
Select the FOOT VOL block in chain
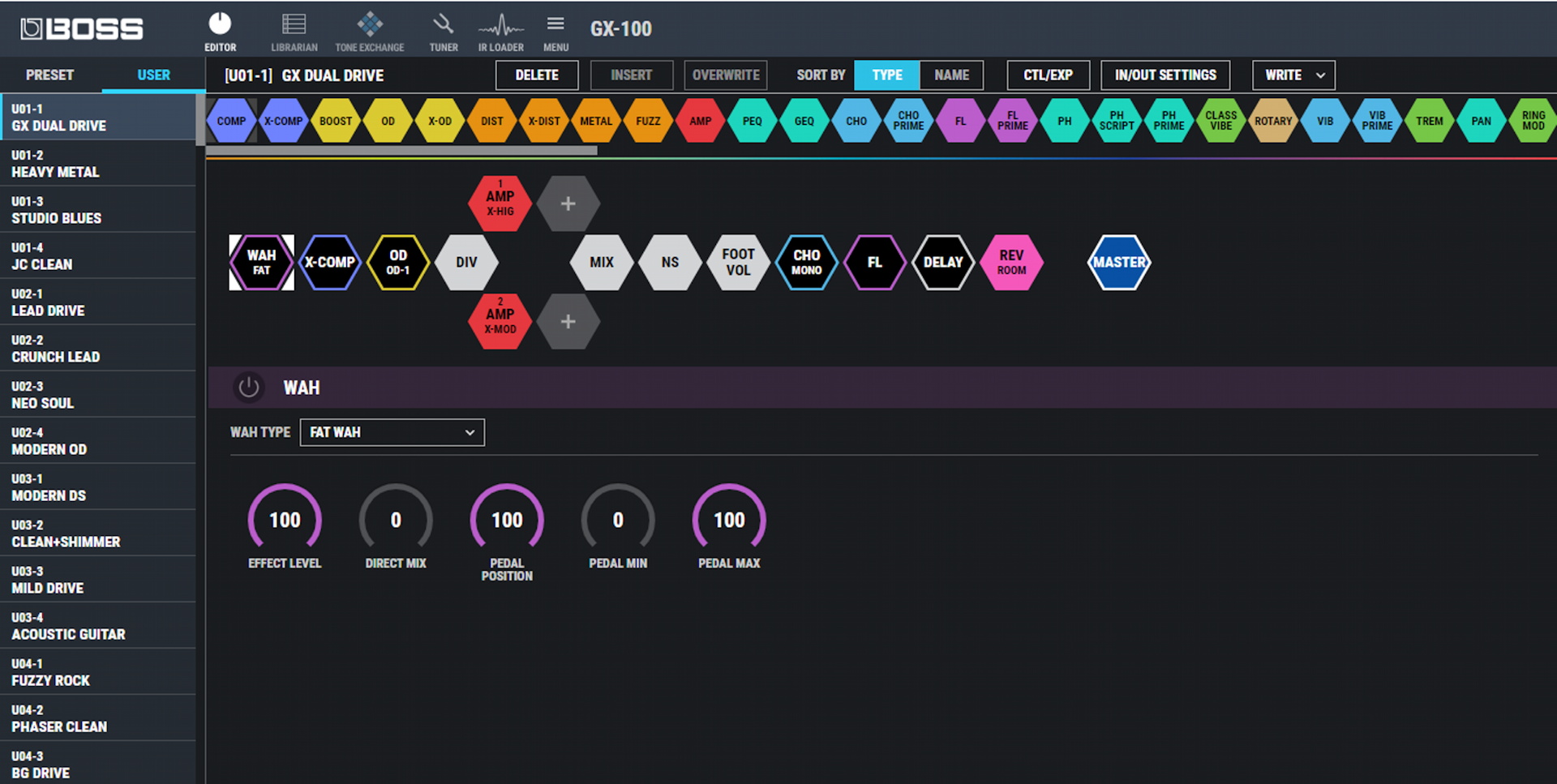(738, 262)
